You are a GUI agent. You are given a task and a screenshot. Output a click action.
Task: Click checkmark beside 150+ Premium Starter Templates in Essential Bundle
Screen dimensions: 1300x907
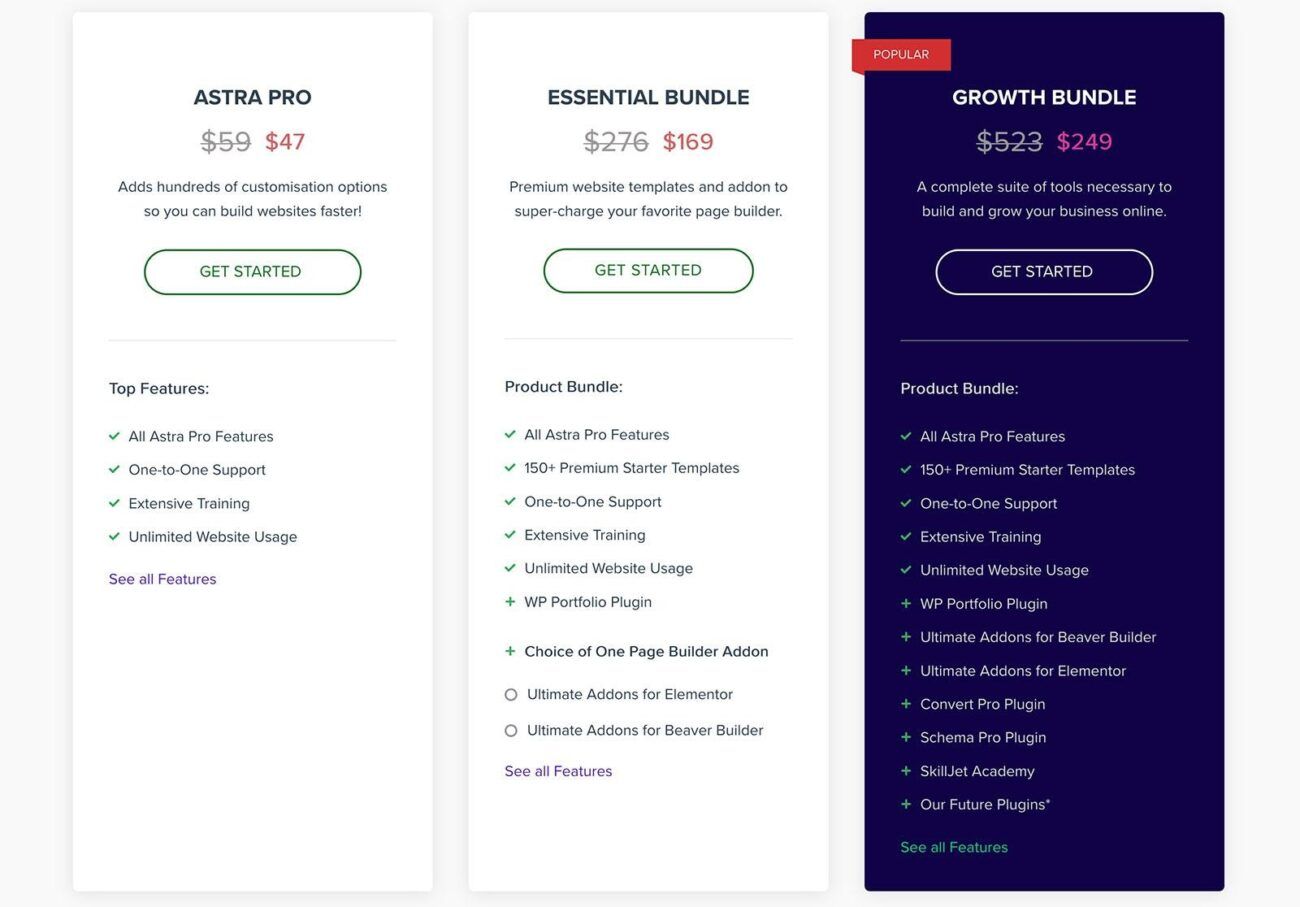point(510,468)
